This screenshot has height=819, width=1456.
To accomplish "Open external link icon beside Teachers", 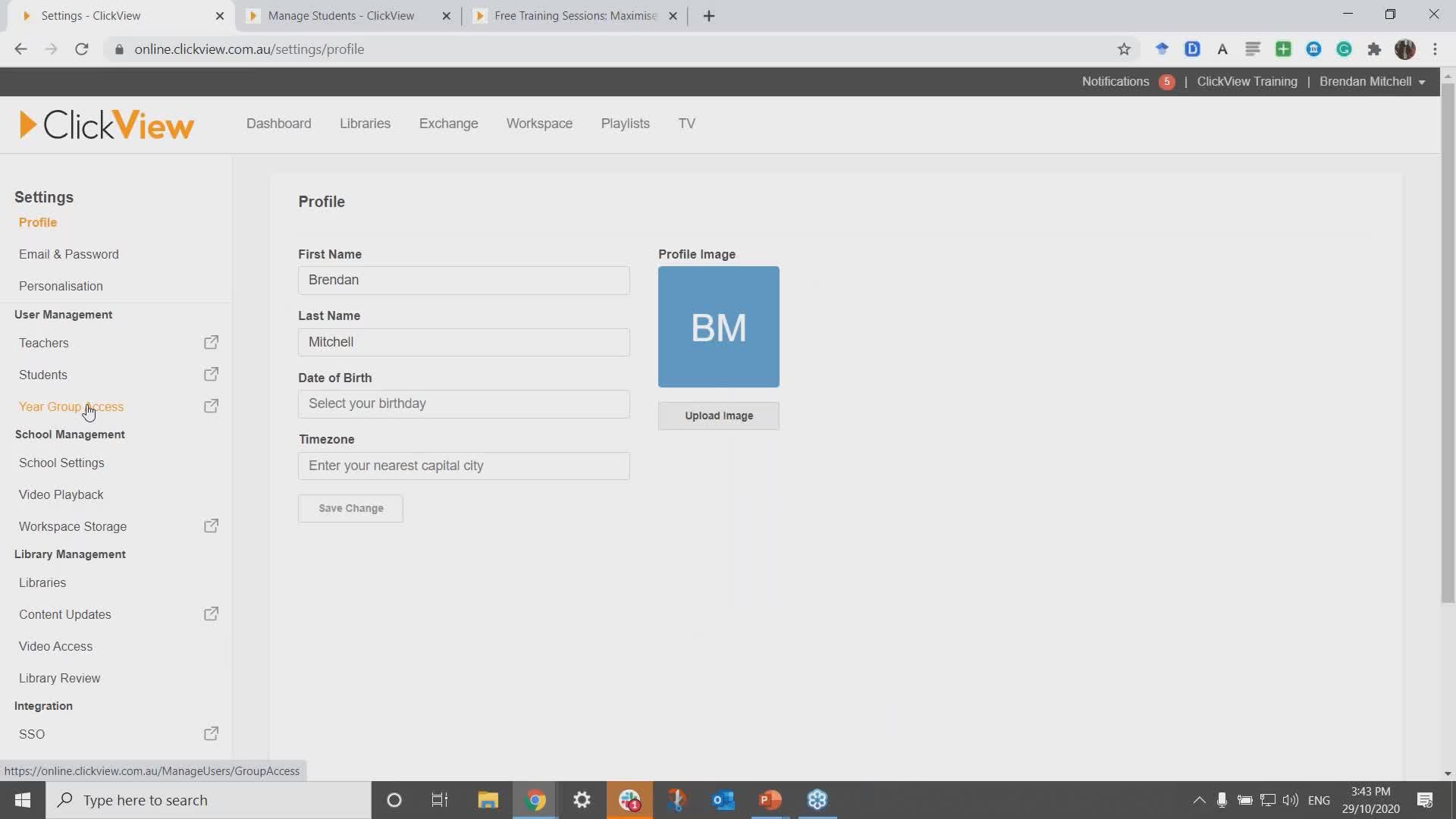I will coord(212,343).
